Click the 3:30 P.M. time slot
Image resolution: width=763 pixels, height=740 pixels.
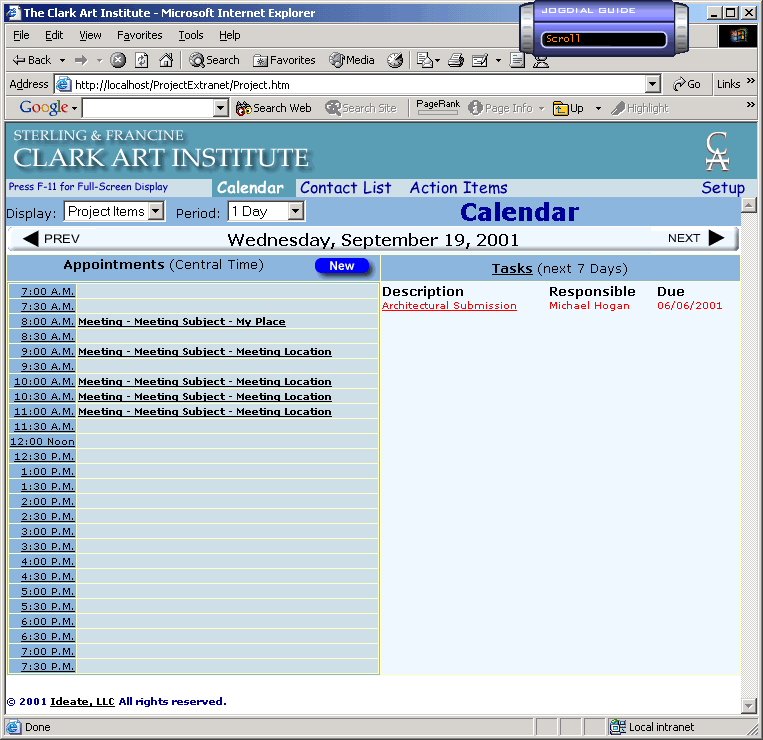[47, 547]
